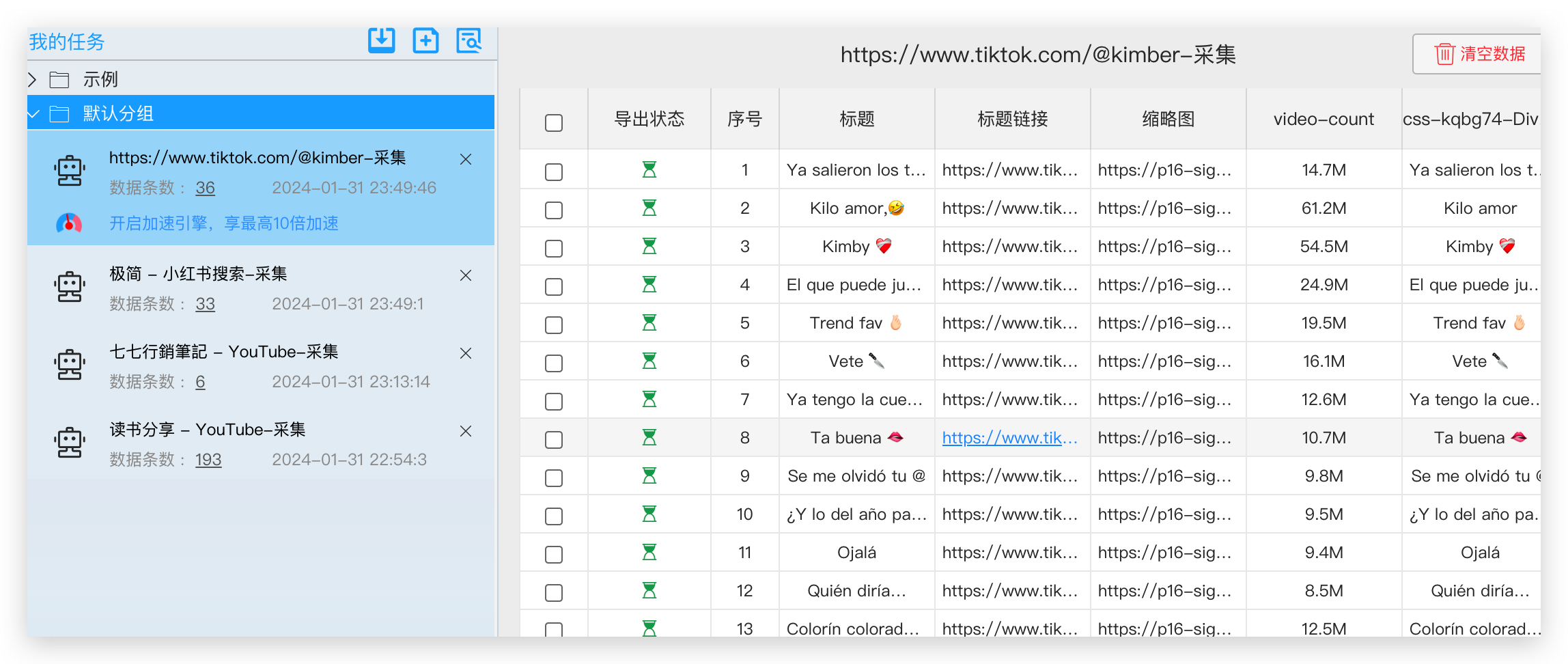Check the row 12 Quién diría checkbox
The width and height of the screenshot is (1568, 664).
pos(554,592)
